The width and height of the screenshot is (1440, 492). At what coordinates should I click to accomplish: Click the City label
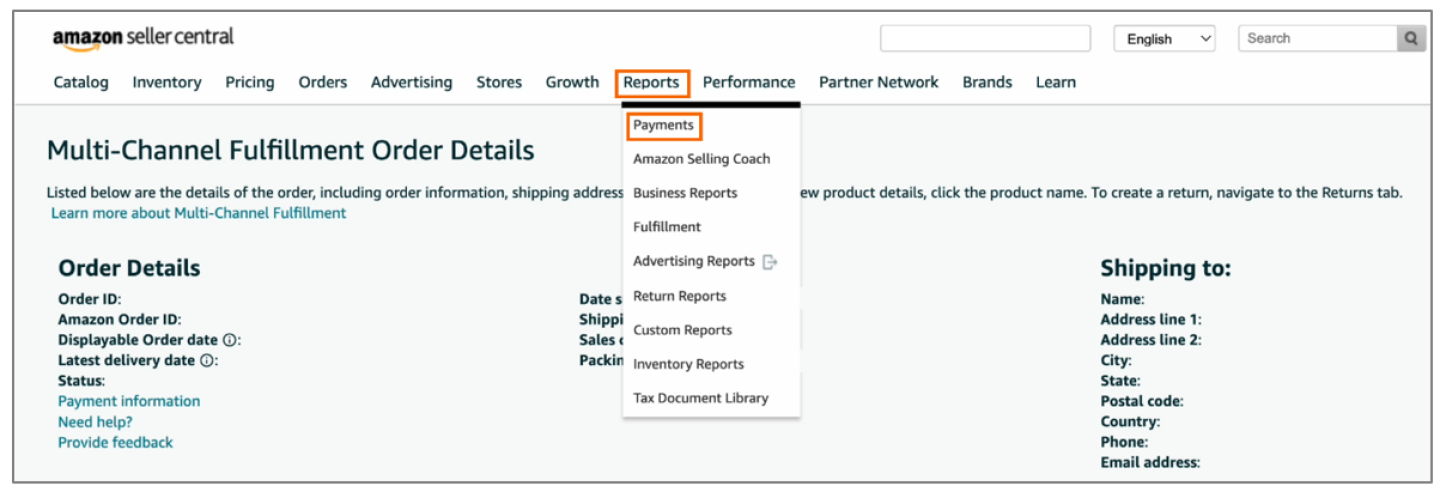point(1116,360)
